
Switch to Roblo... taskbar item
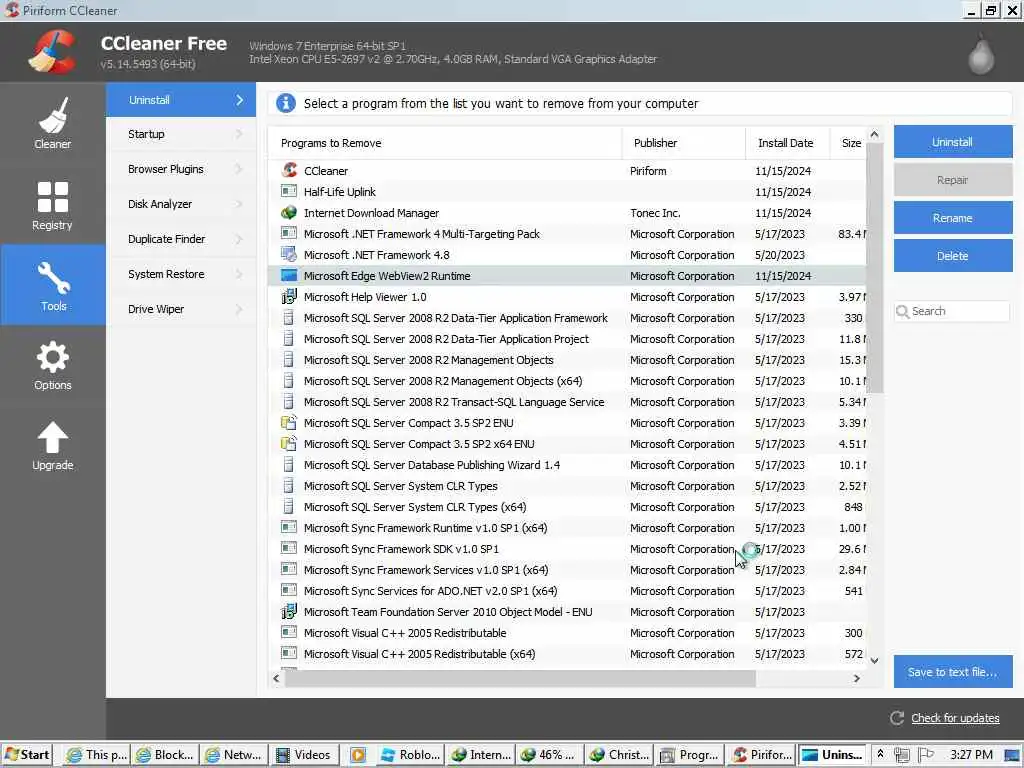tap(410, 755)
